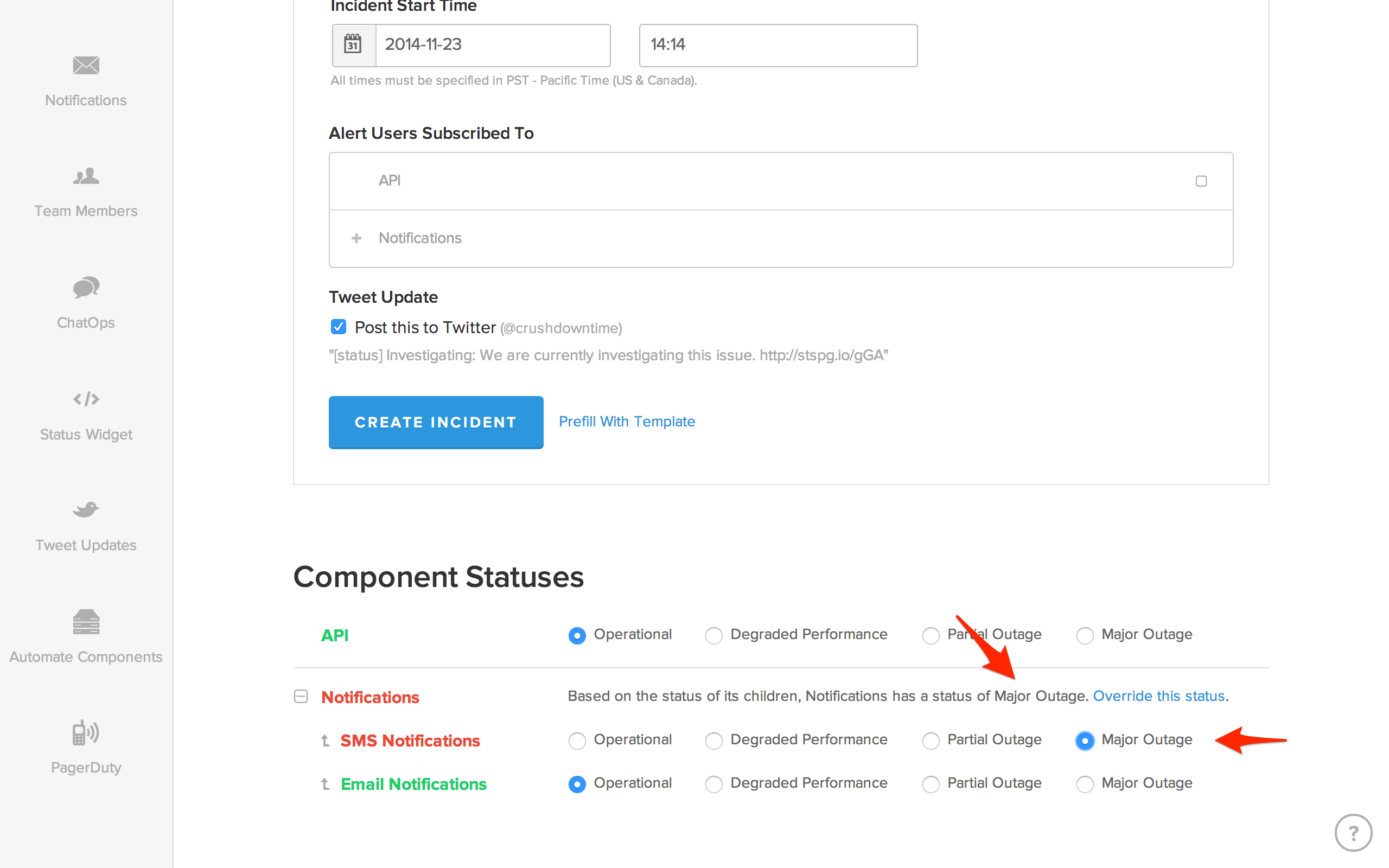Open PagerDuty radio icon

coord(86,732)
